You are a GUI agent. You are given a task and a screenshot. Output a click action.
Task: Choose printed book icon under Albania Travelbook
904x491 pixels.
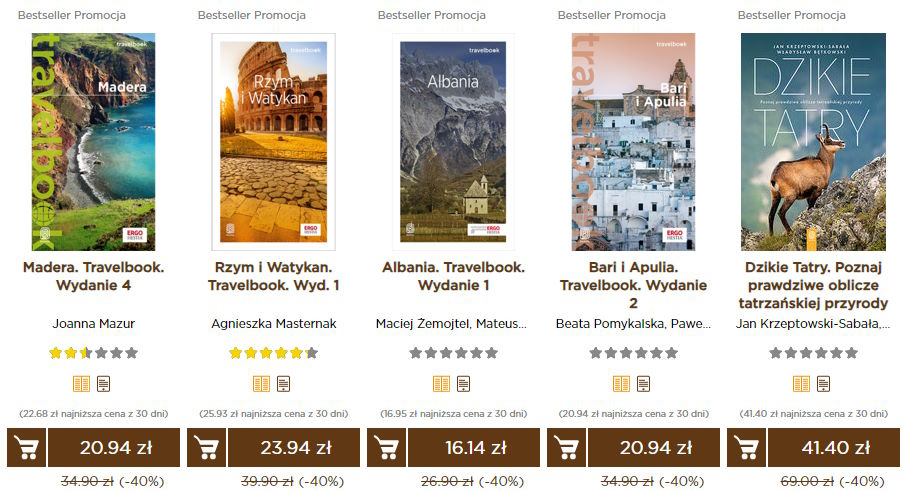click(x=441, y=384)
